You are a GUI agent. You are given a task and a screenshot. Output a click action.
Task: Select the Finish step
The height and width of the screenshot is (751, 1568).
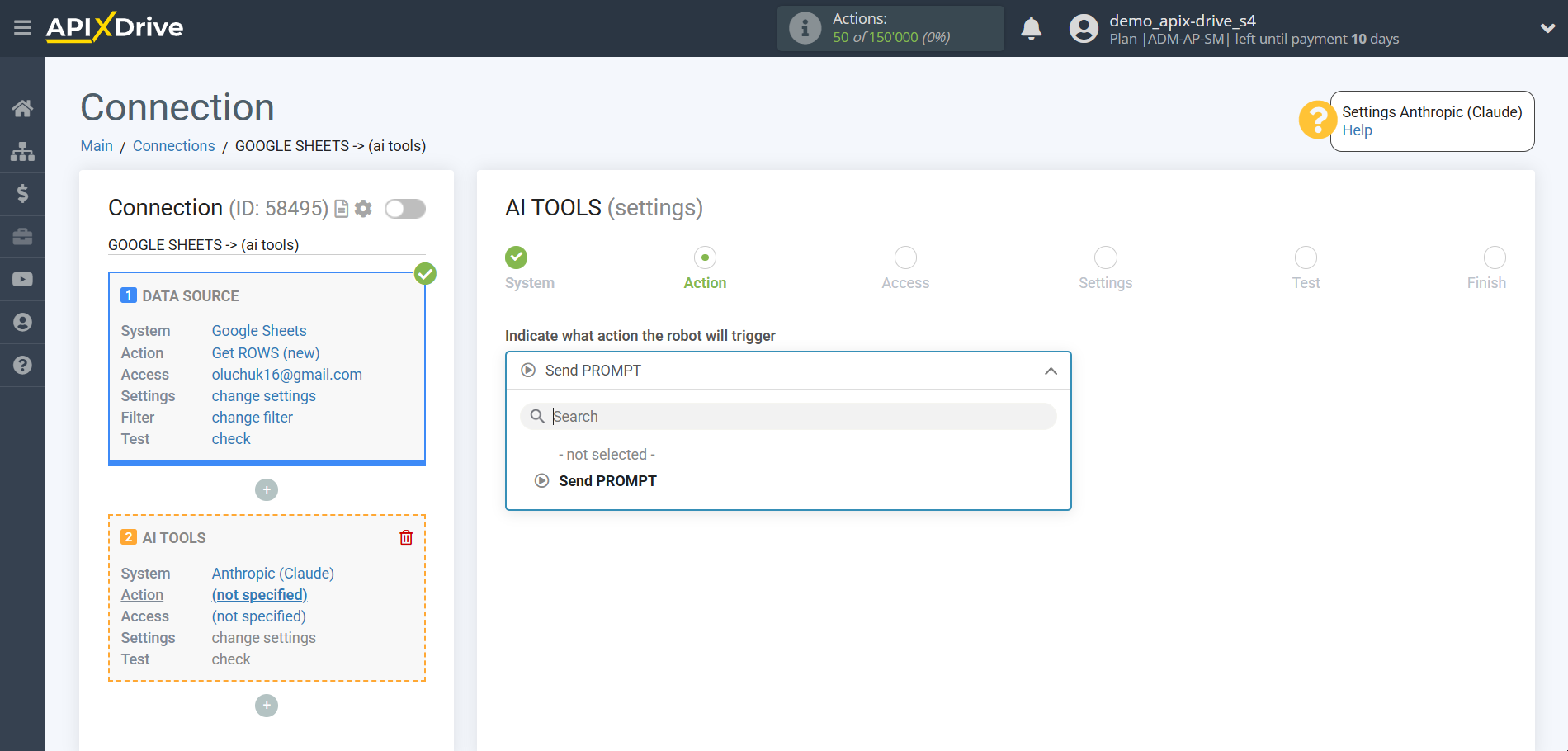[x=1495, y=257]
